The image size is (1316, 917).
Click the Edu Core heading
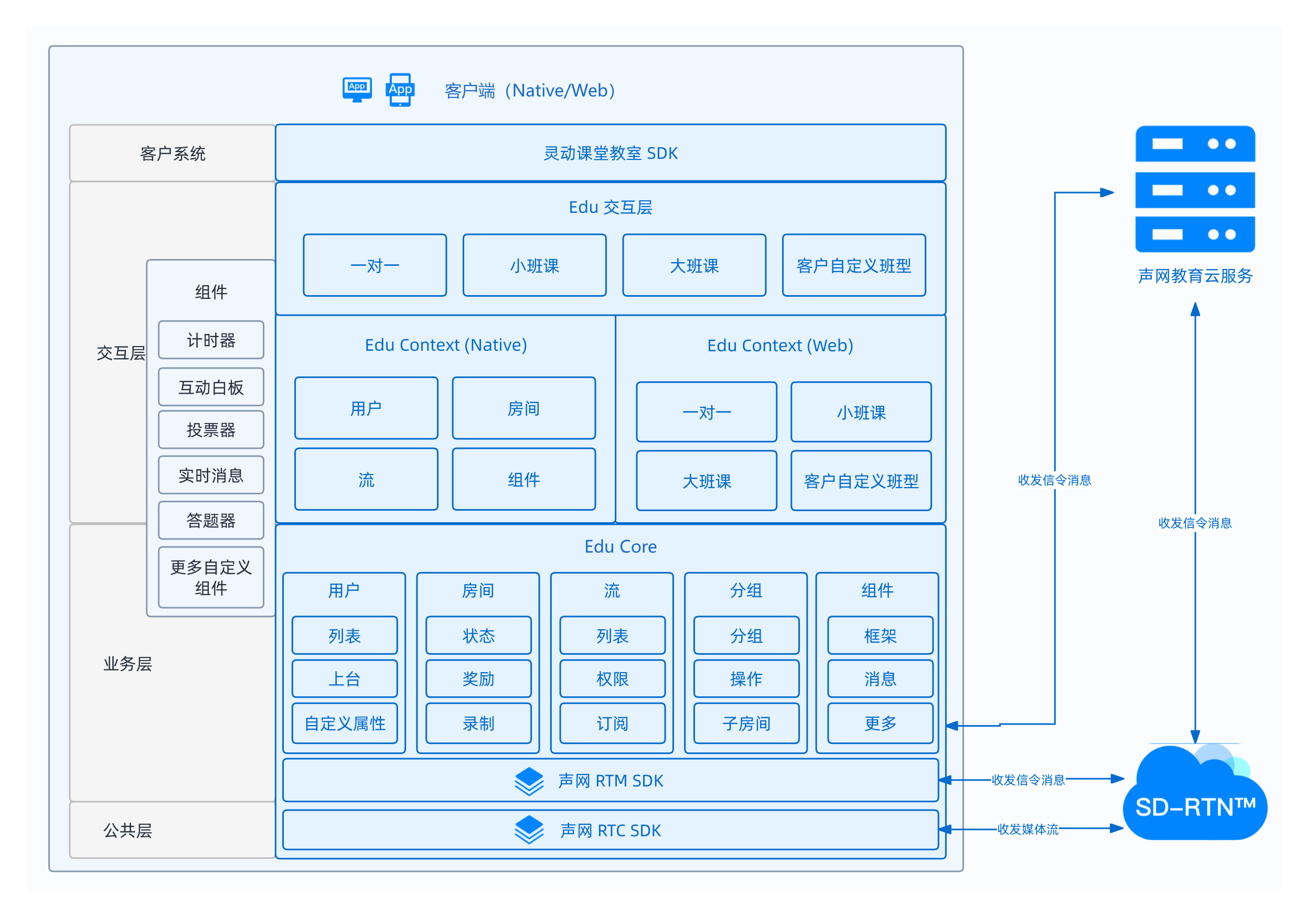point(620,546)
